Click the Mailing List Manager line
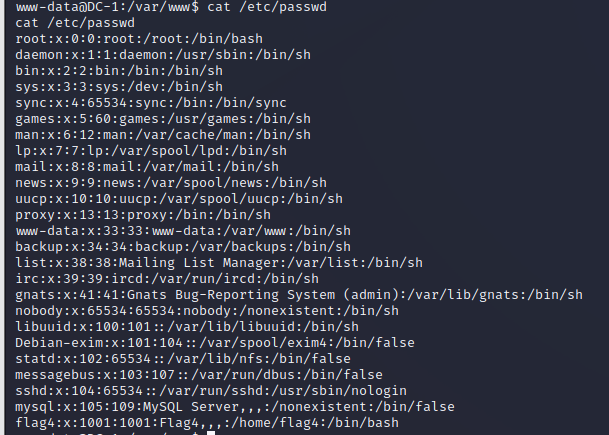This screenshot has width=609, height=435. point(219,262)
